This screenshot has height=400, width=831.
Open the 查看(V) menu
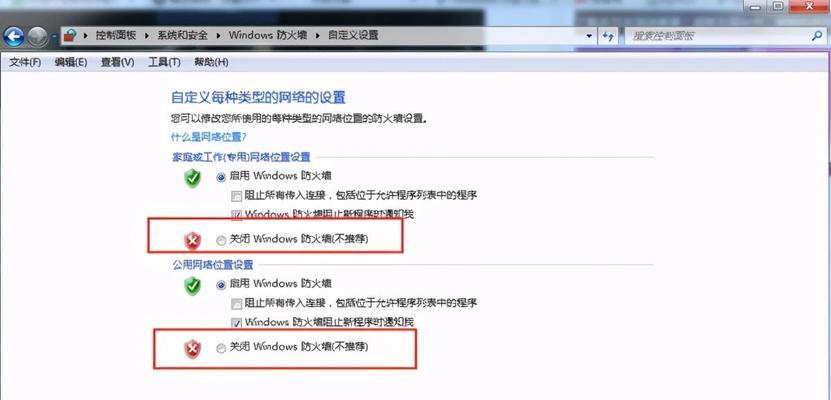click(118, 62)
